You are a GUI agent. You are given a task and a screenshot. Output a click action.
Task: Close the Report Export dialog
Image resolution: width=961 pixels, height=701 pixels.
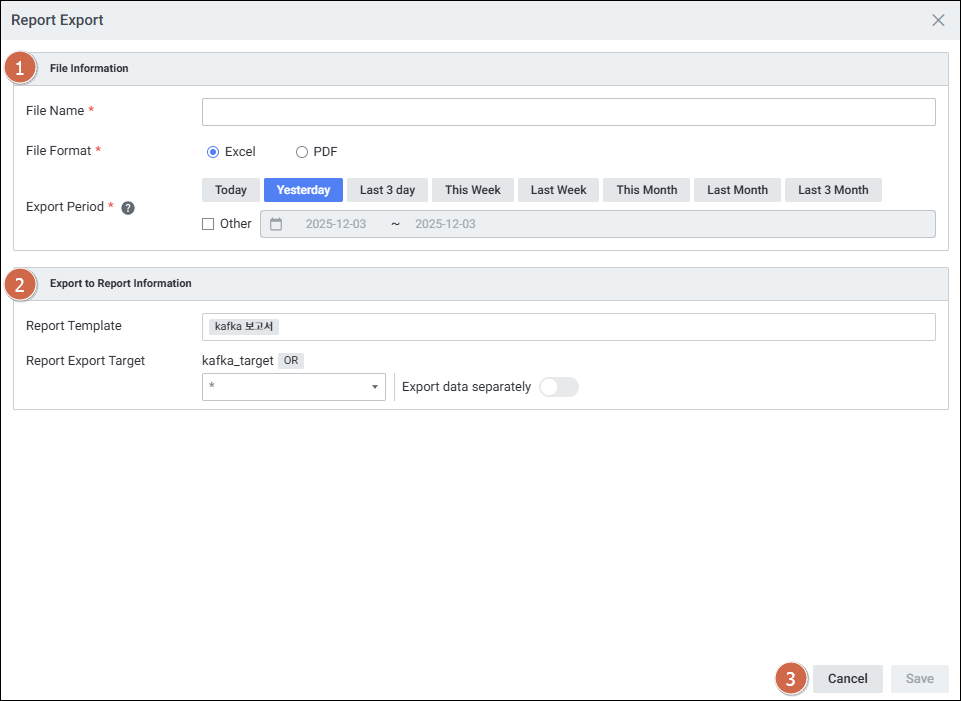(x=938, y=20)
